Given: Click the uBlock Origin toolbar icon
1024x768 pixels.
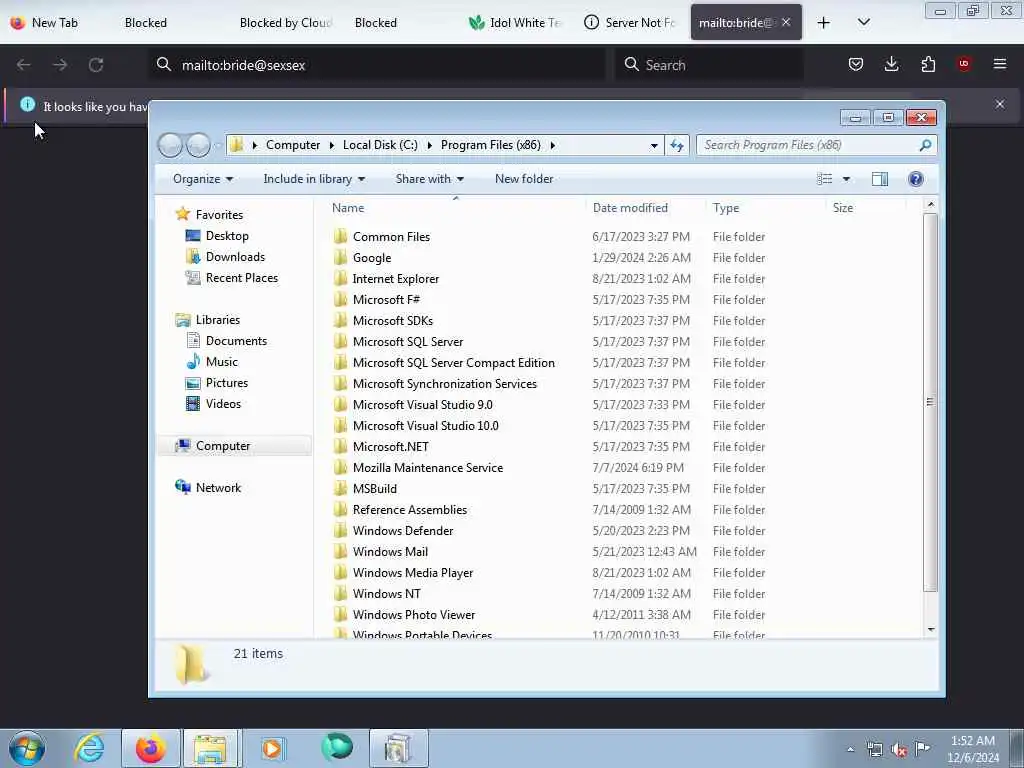Looking at the screenshot, I should (963, 64).
